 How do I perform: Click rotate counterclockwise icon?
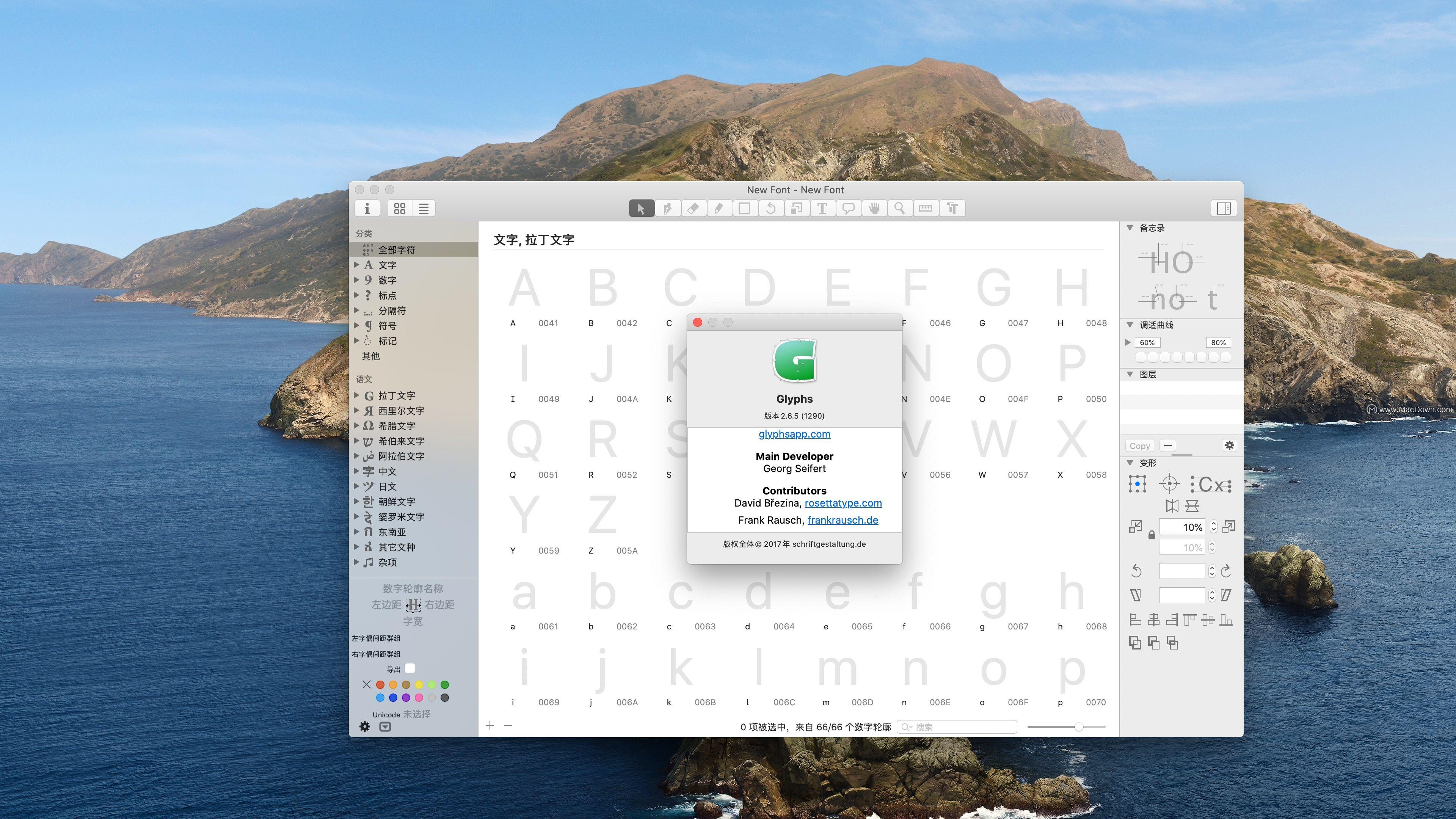tap(1136, 571)
